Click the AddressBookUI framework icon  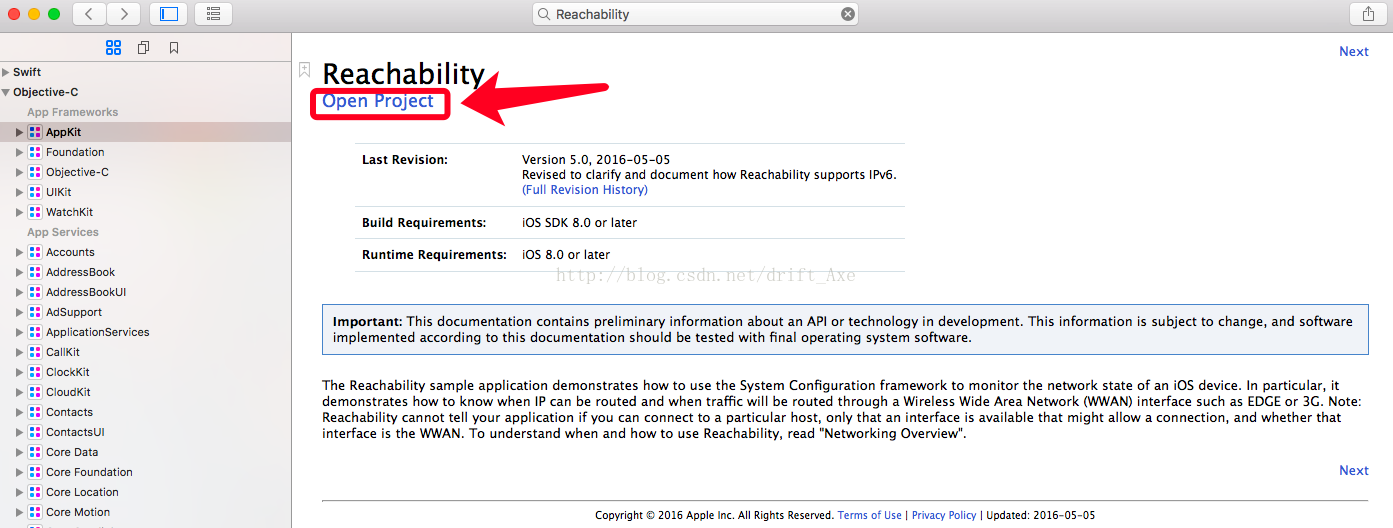(35, 292)
